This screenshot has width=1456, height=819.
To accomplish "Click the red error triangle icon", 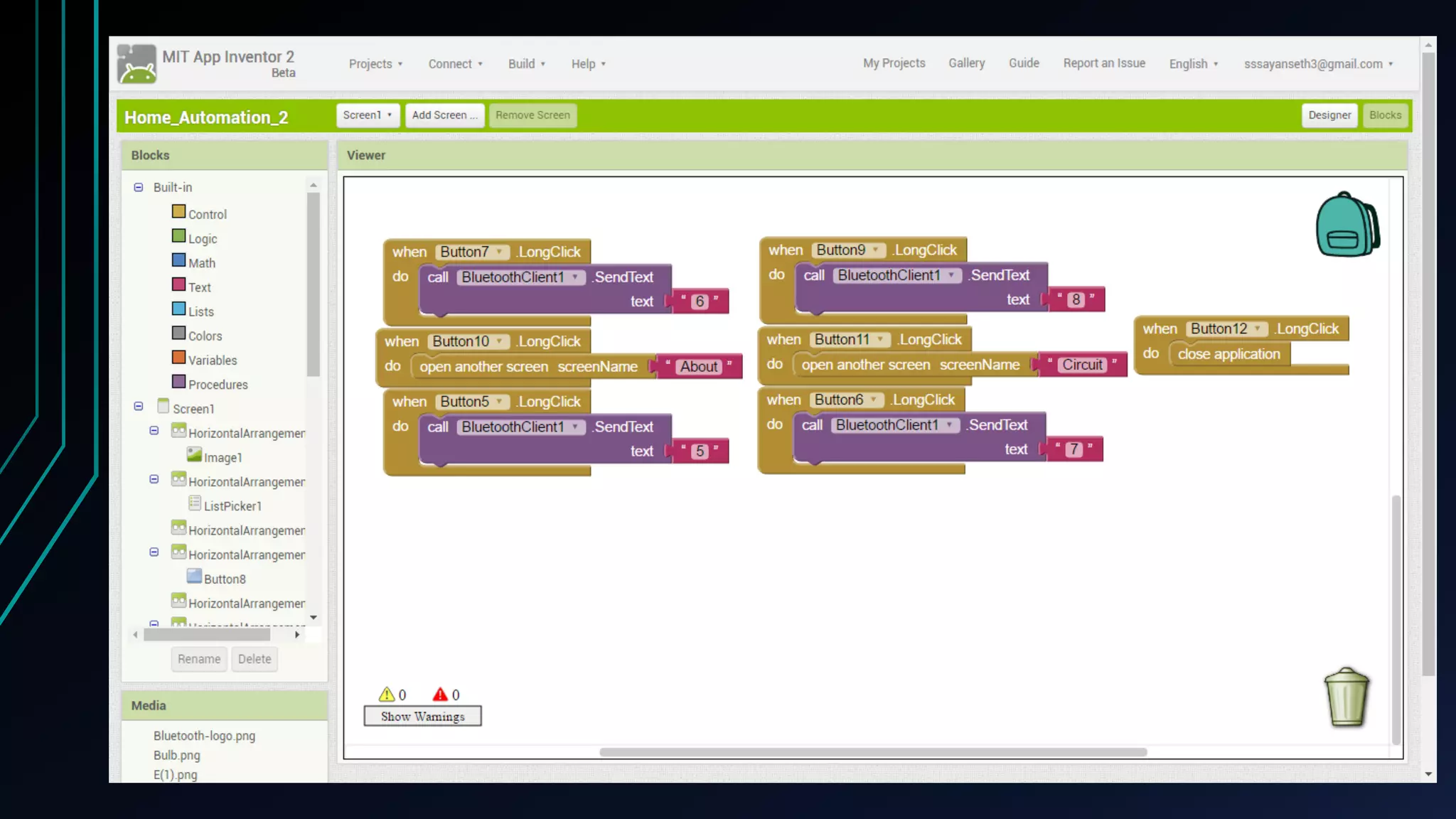I will coord(440,694).
